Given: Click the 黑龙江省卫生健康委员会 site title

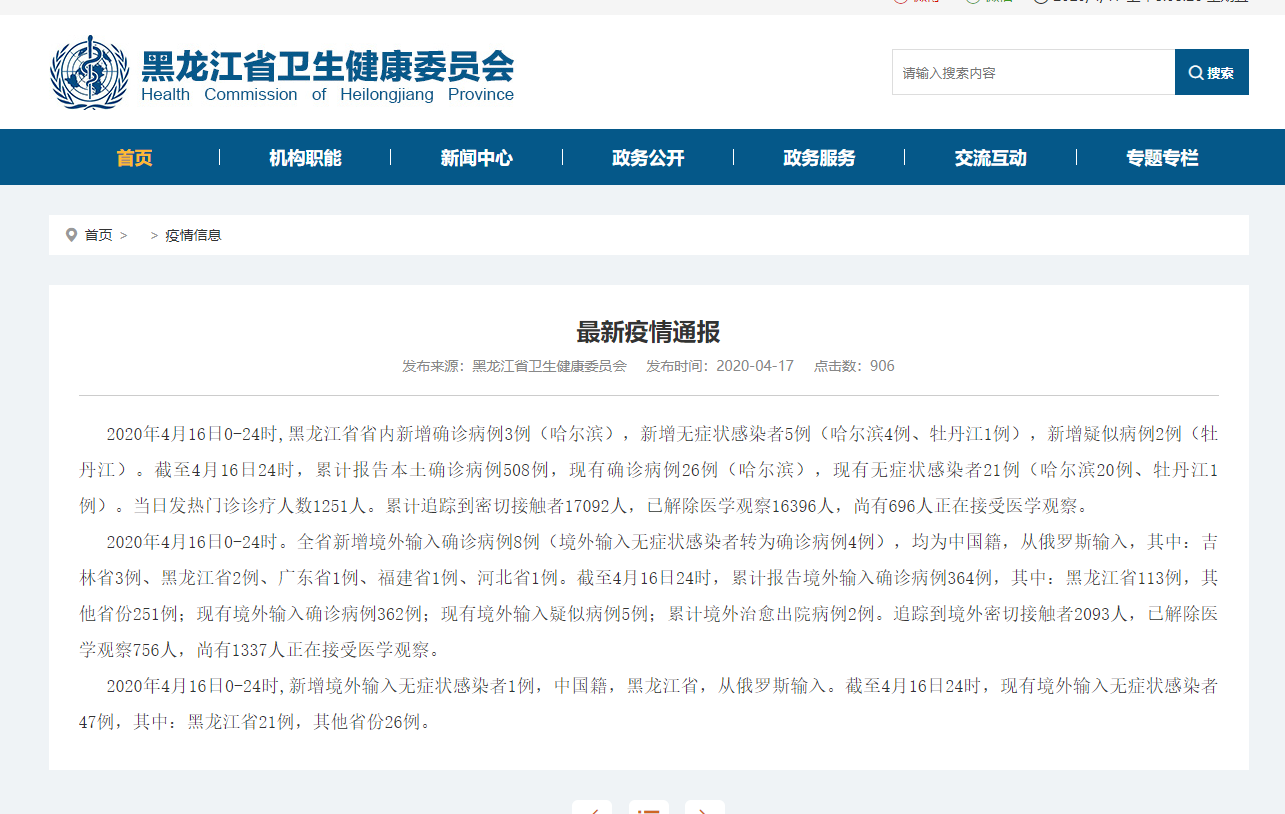Looking at the screenshot, I should (327, 66).
